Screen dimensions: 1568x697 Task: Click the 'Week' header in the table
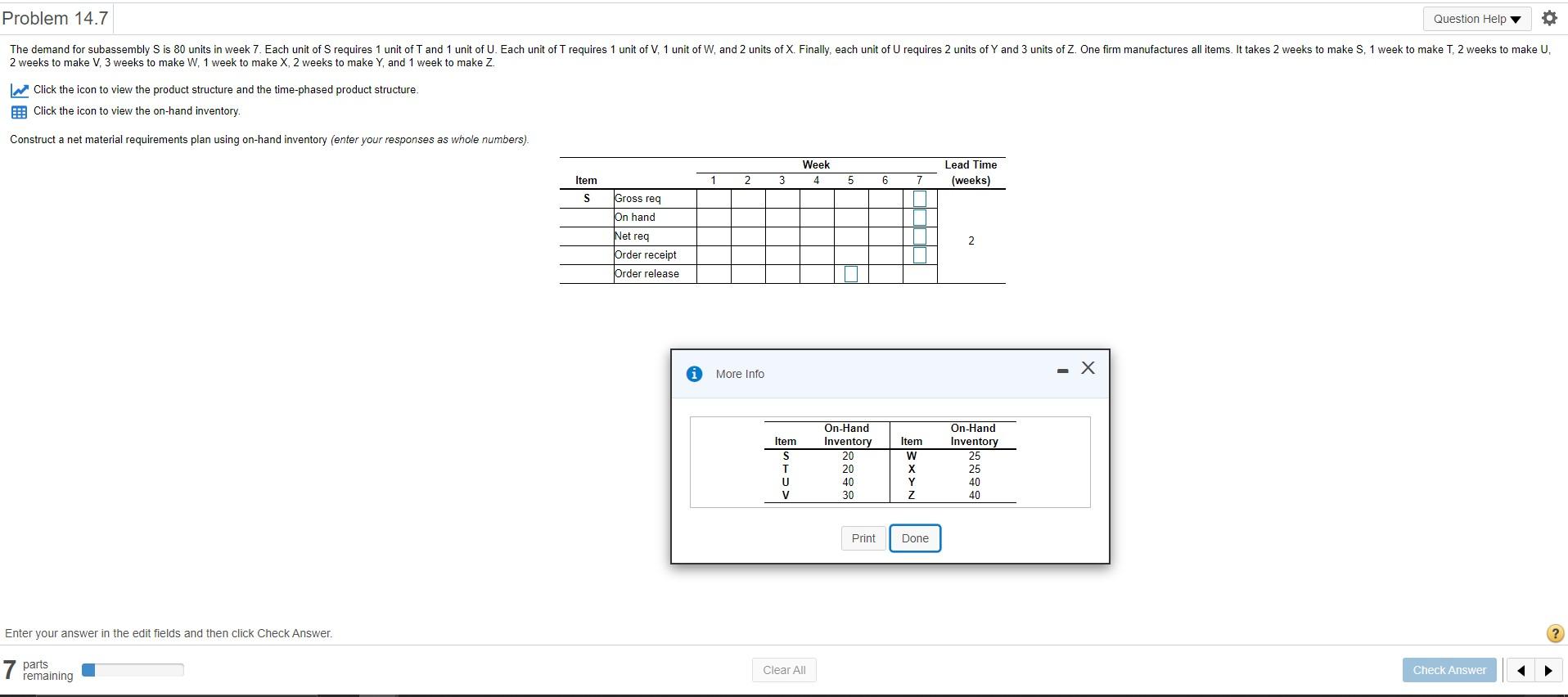[816, 164]
